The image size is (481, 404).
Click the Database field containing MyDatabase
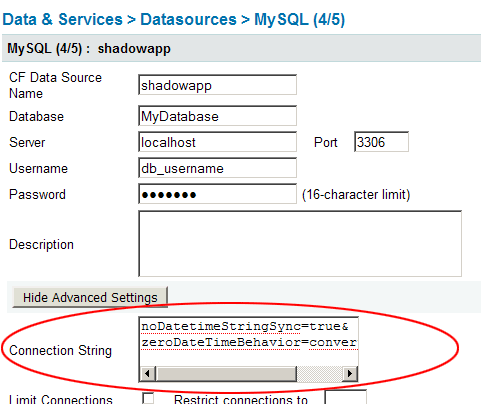coord(217,116)
